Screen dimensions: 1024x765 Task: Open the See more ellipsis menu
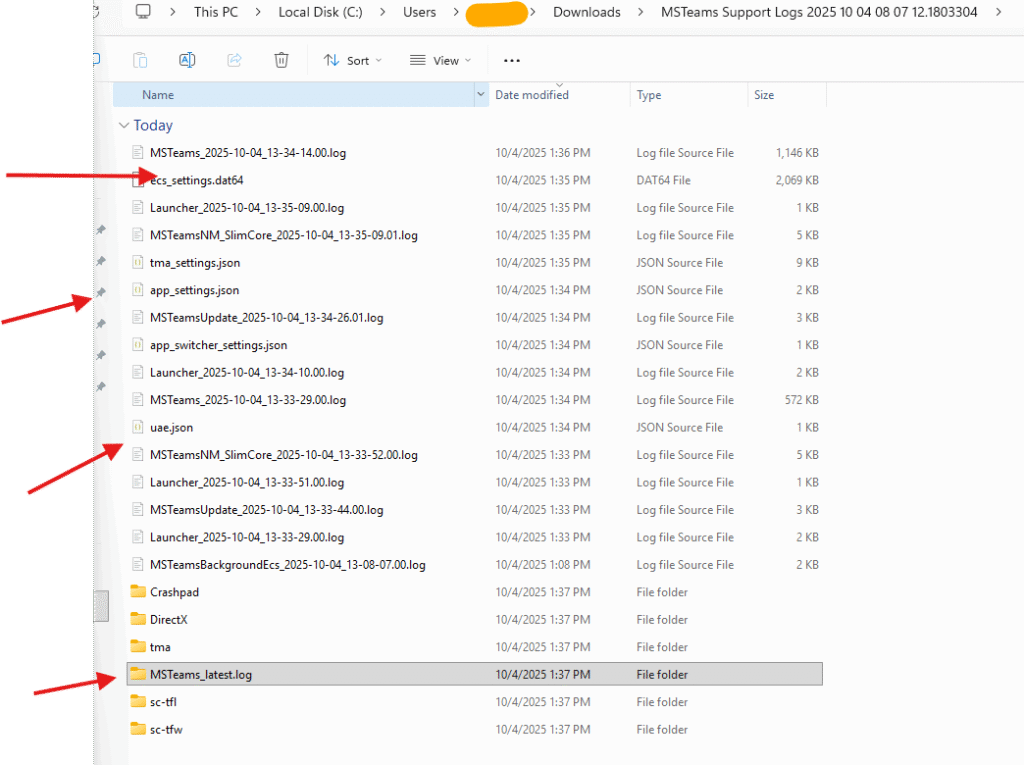coord(512,61)
